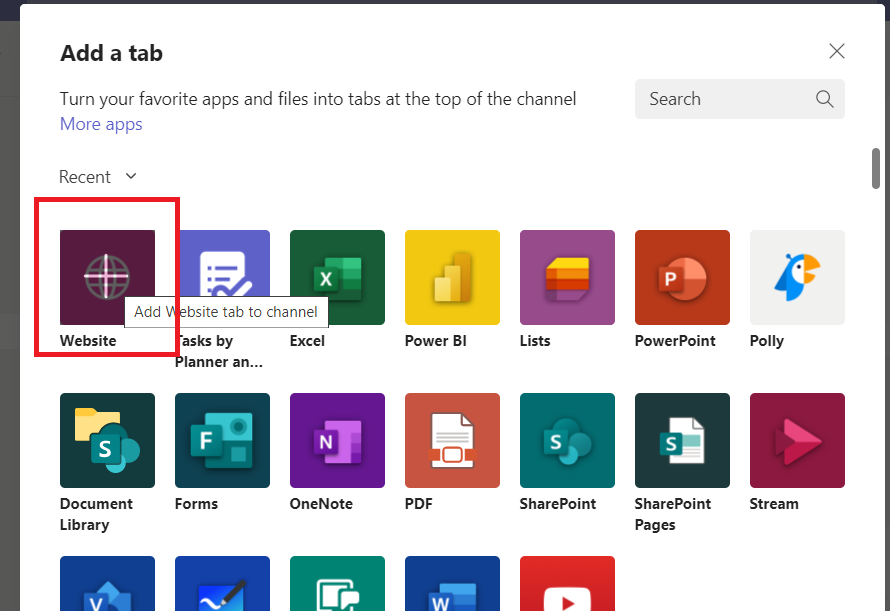Screen dimensions: 890x611
Task: Open the Whiteboard app tile
Action: [x=222, y=590]
